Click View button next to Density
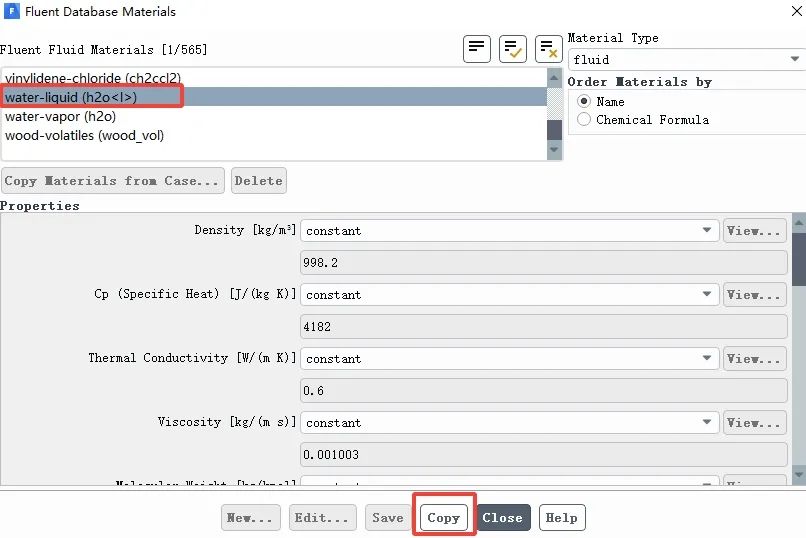 coord(754,231)
